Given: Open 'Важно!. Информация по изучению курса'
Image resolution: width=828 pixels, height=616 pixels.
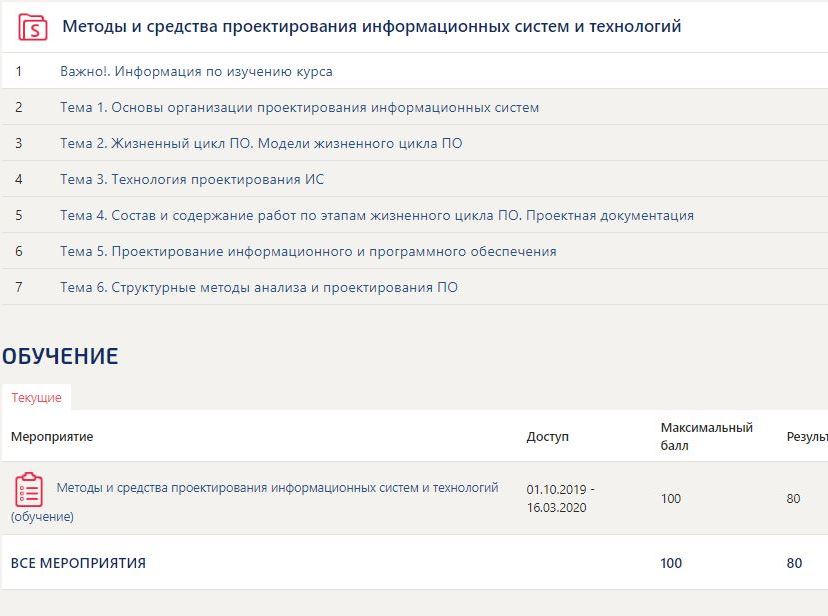Looking at the screenshot, I should 196,72.
